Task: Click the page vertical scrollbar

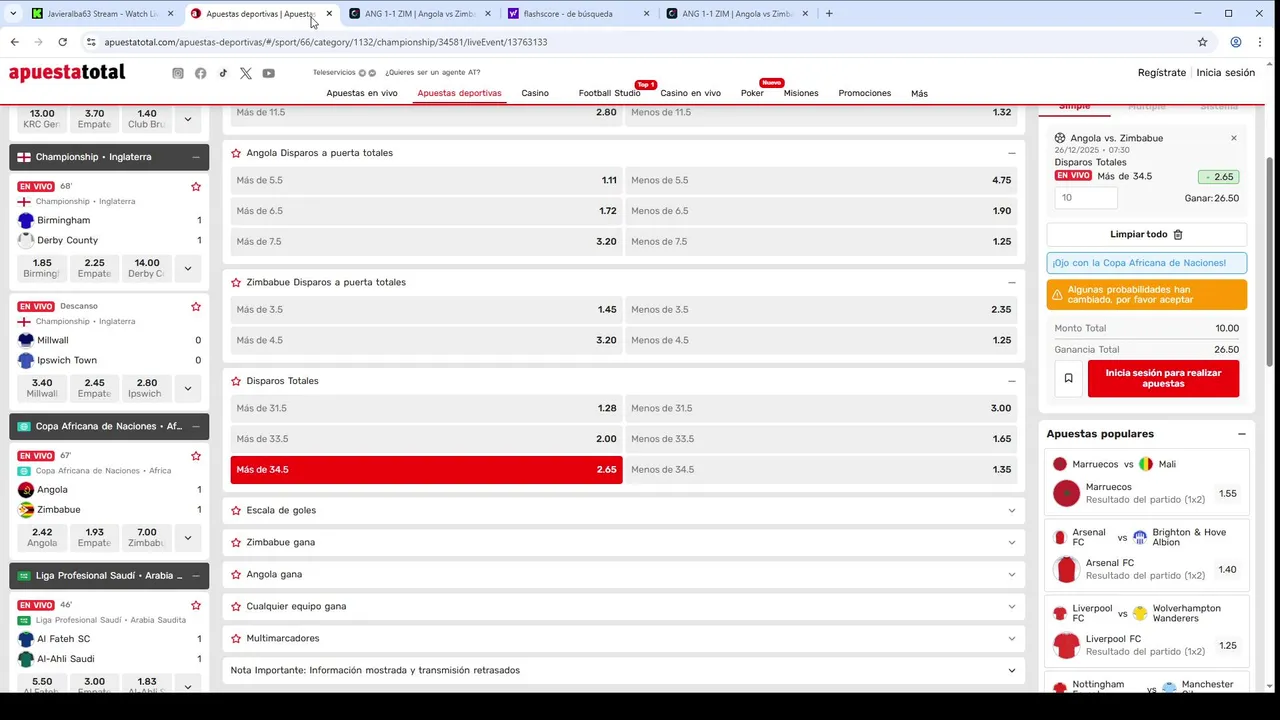Action: 1272,260
